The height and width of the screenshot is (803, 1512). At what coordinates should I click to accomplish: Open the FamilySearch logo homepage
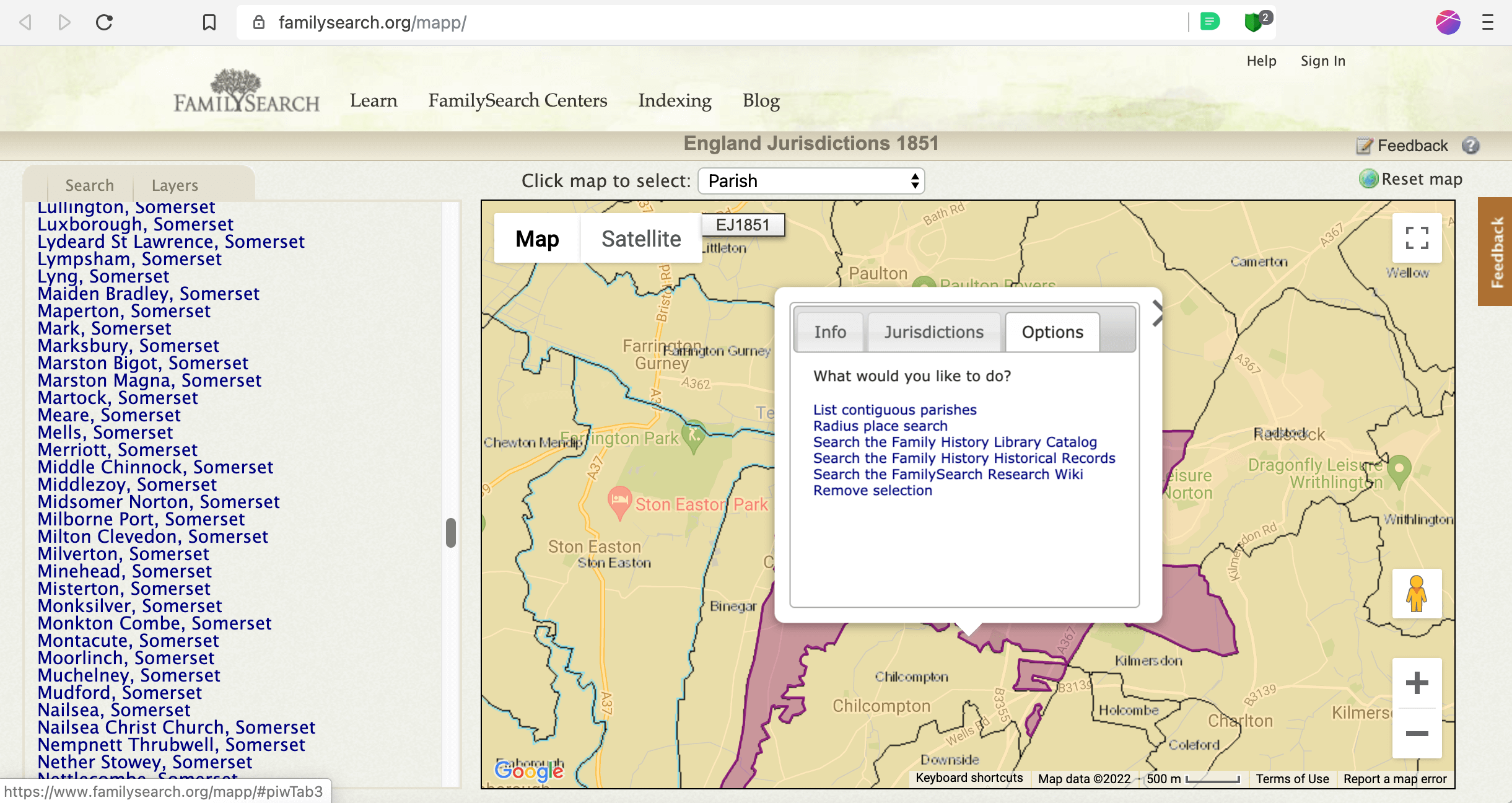[247, 91]
